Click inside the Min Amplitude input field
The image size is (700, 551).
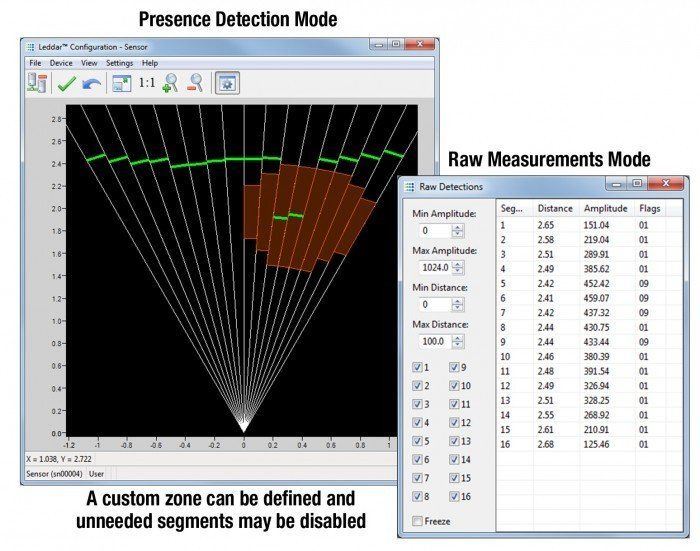435,231
